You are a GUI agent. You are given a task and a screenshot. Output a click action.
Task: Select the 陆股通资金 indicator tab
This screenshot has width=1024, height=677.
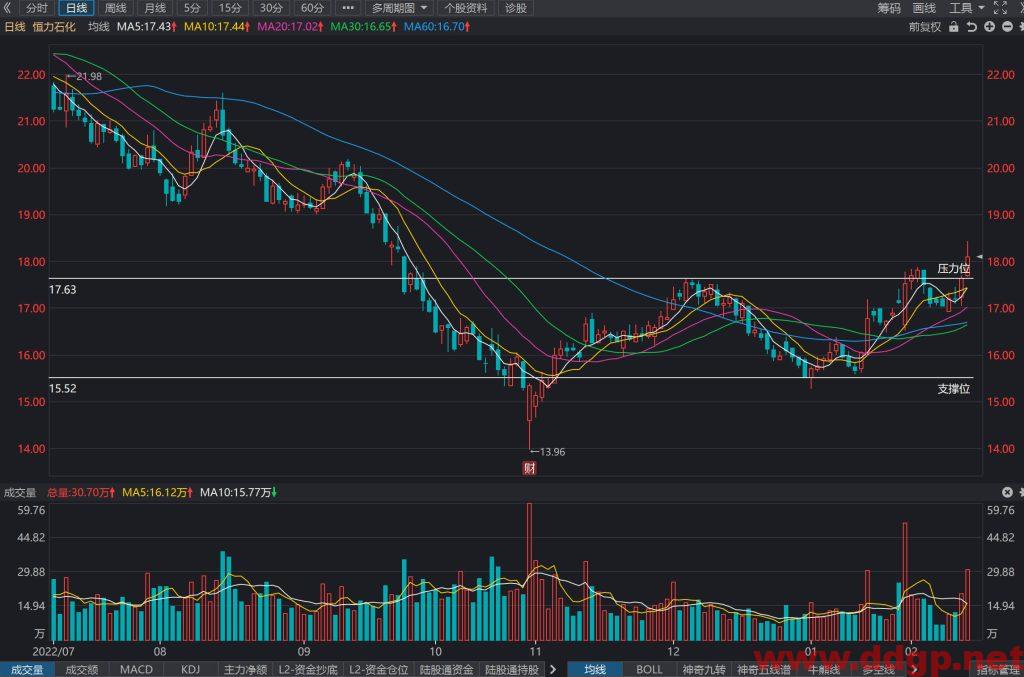coord(447,670)
